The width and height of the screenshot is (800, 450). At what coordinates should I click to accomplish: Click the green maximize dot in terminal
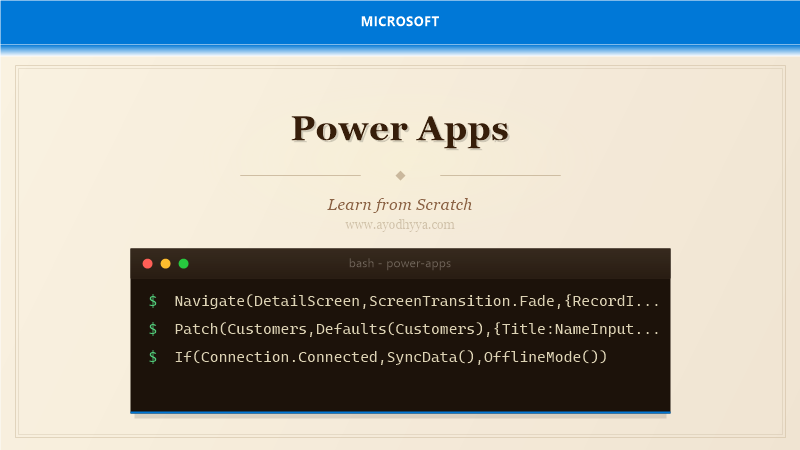[184, 264]
